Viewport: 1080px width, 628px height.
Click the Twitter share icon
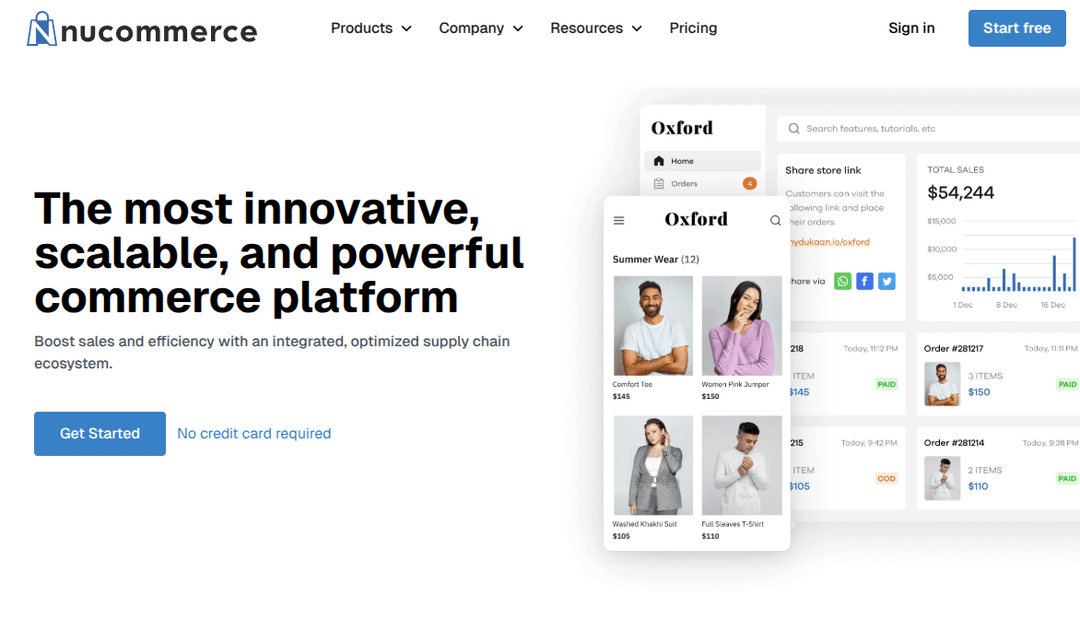tap(887, 281)
